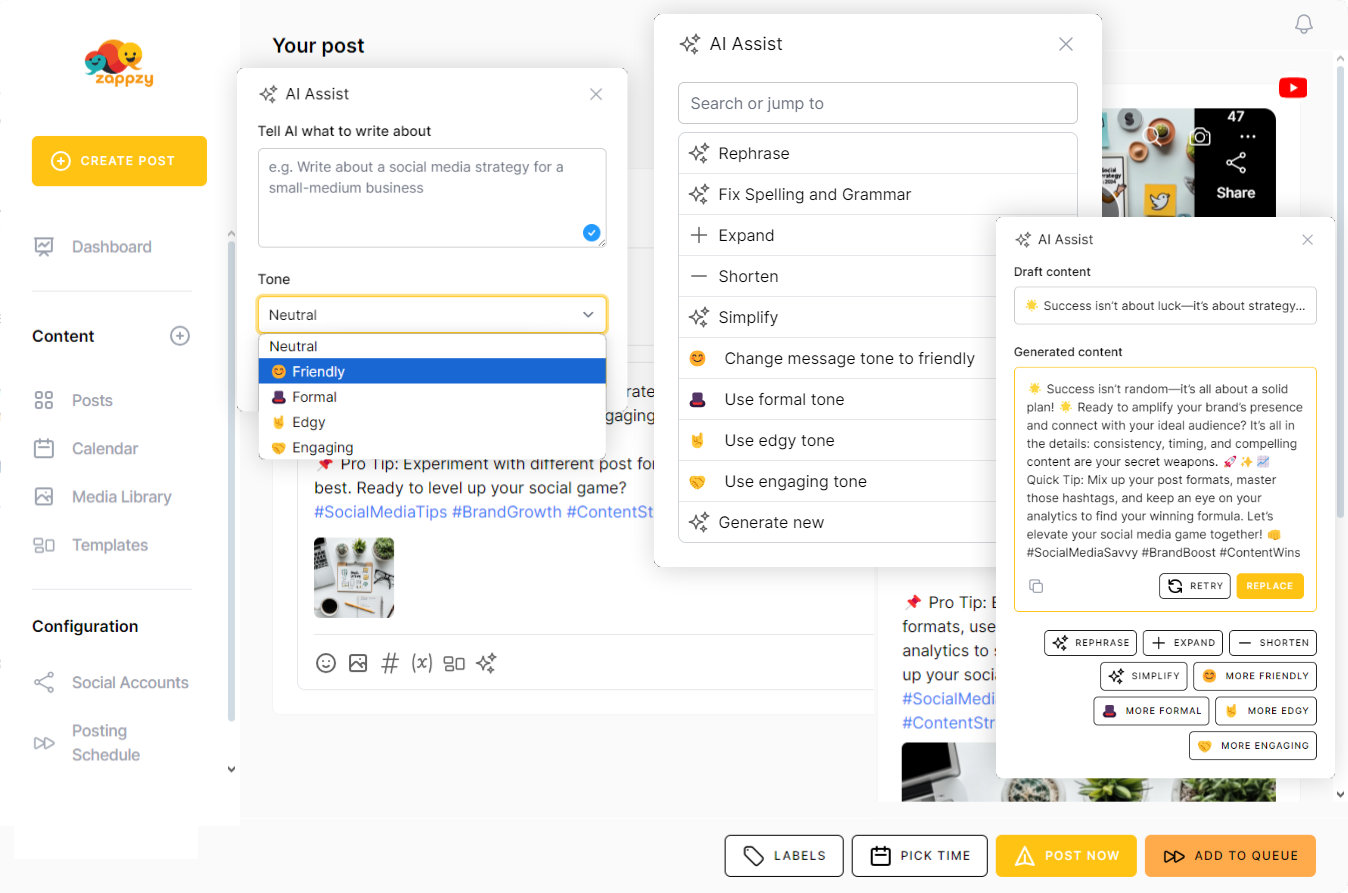Viewport: 1348px width, 893px height.
Task: Choose Friendly from the Tone list
Action: pyautogui.click(x=432, y=372)
